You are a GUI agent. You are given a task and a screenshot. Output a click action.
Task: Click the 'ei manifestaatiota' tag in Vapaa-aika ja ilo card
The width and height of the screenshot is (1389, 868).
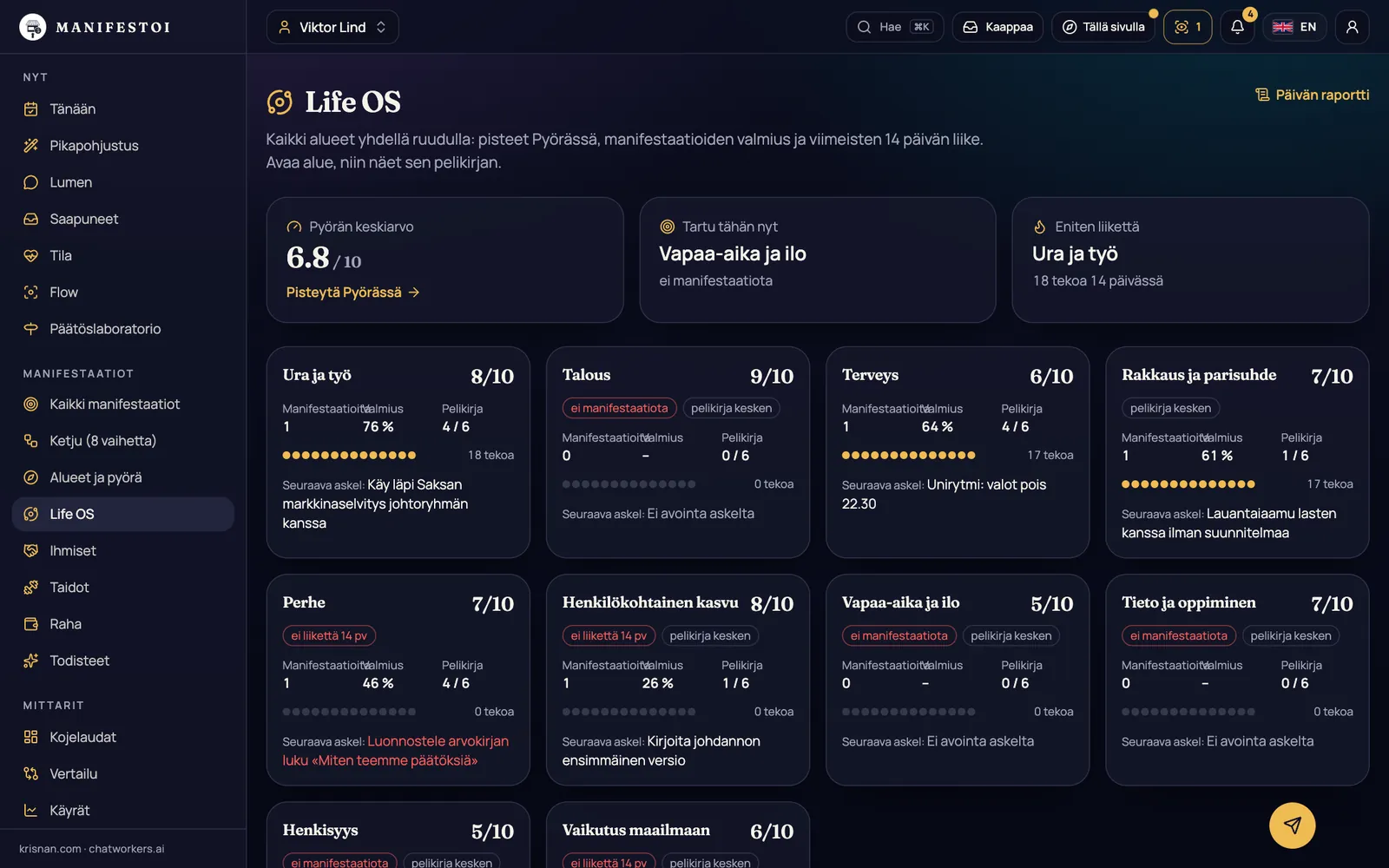point(899,635)
